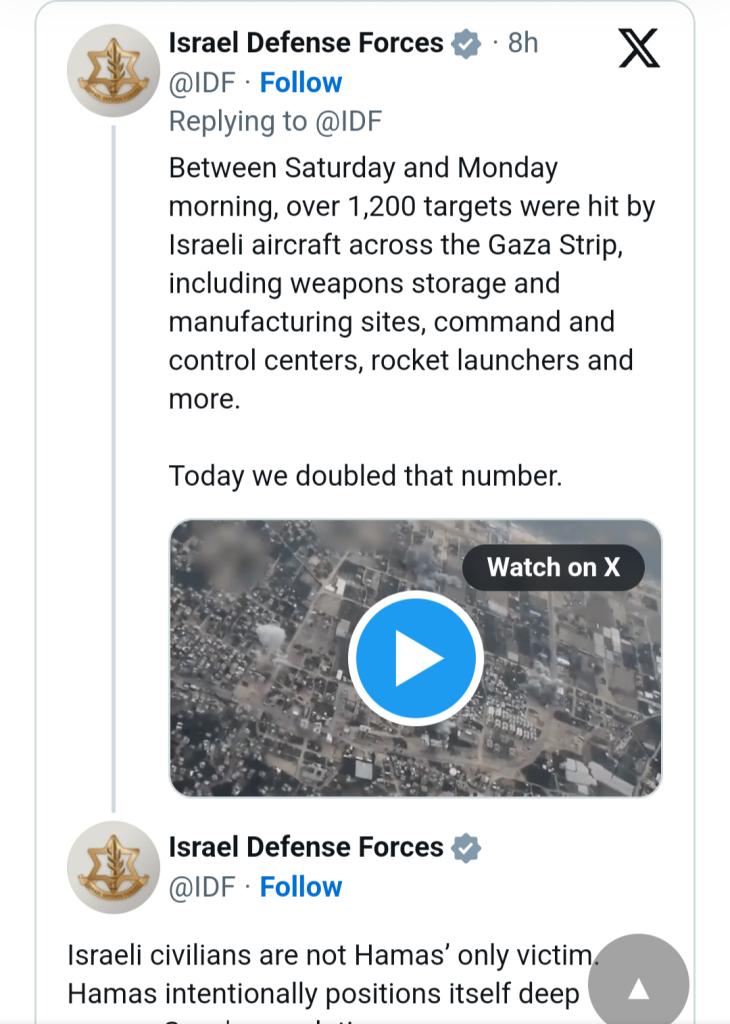Click the @IDF handle in second tweet
The width and height of the screenshot is (730, 1024).
click(x=202, y=887)
